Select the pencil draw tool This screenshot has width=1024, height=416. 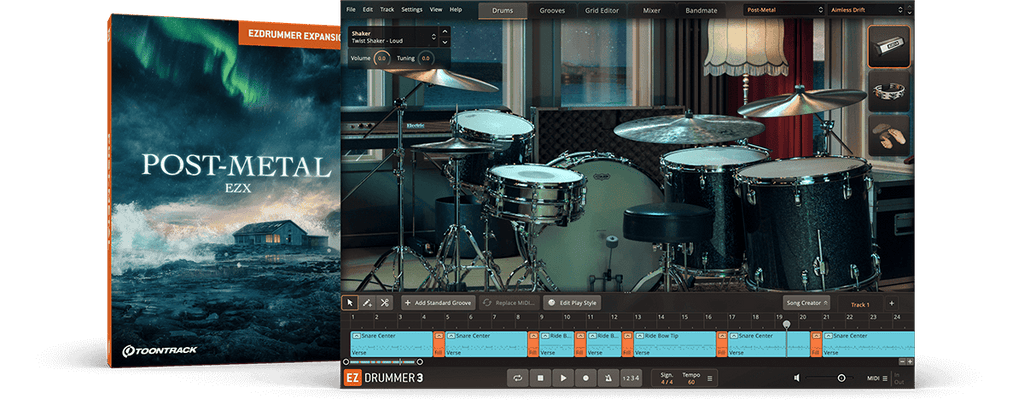coord(367,303)
